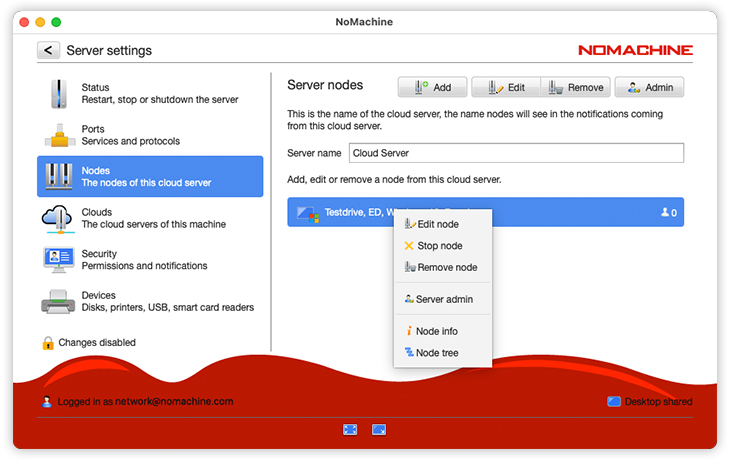Choose Edit node from context menu
The image size is (730, 461).
tap(438, 225)
